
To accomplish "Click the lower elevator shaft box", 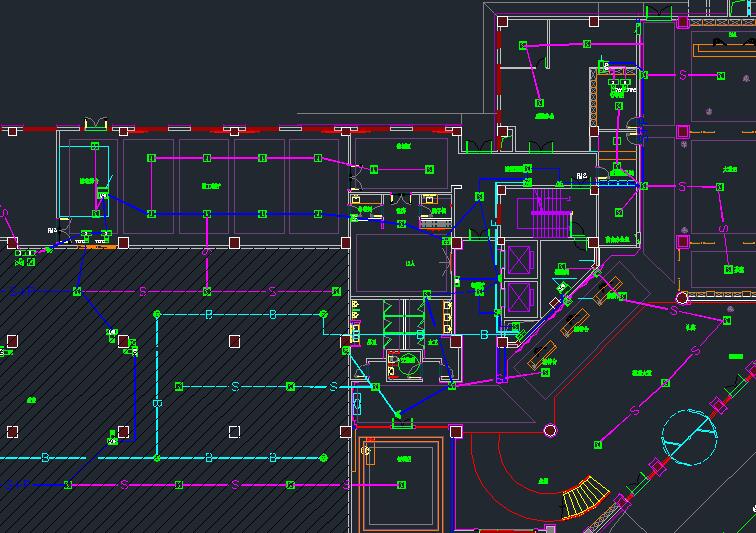I will point(522,297).
